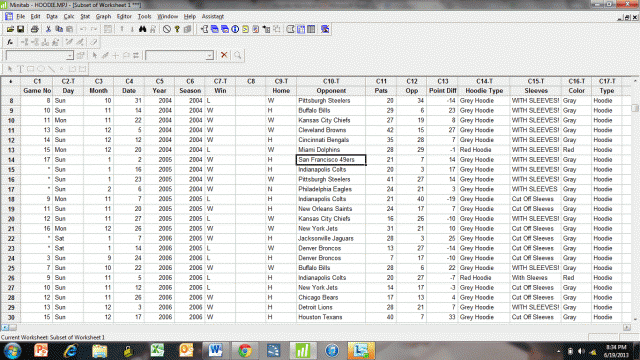Viewport: 640px width, 360px height.
Task: Open the File menu
Action: pos(20,16)
